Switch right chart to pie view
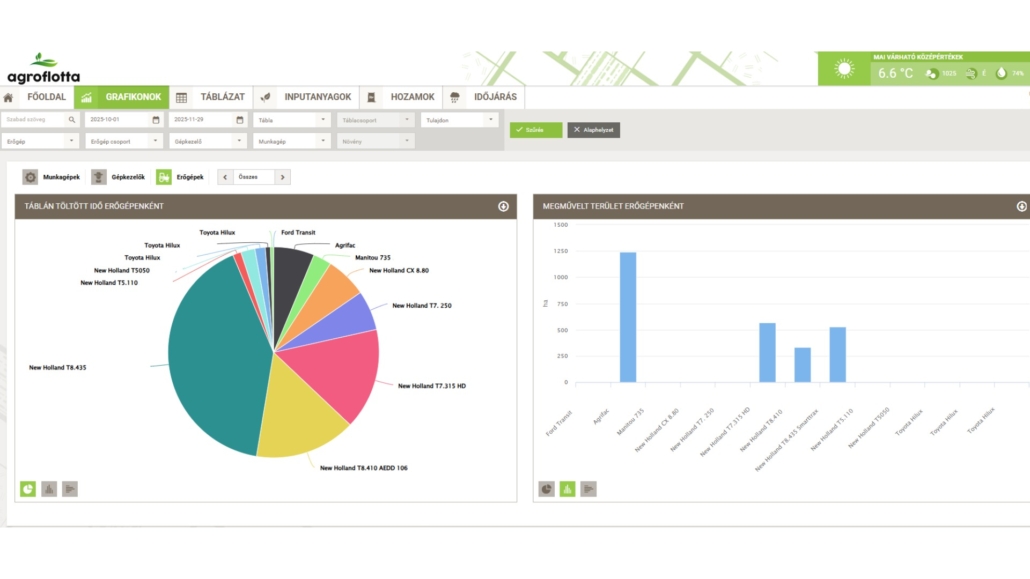The image size is (1030, 579). click(x=547, y=489)
